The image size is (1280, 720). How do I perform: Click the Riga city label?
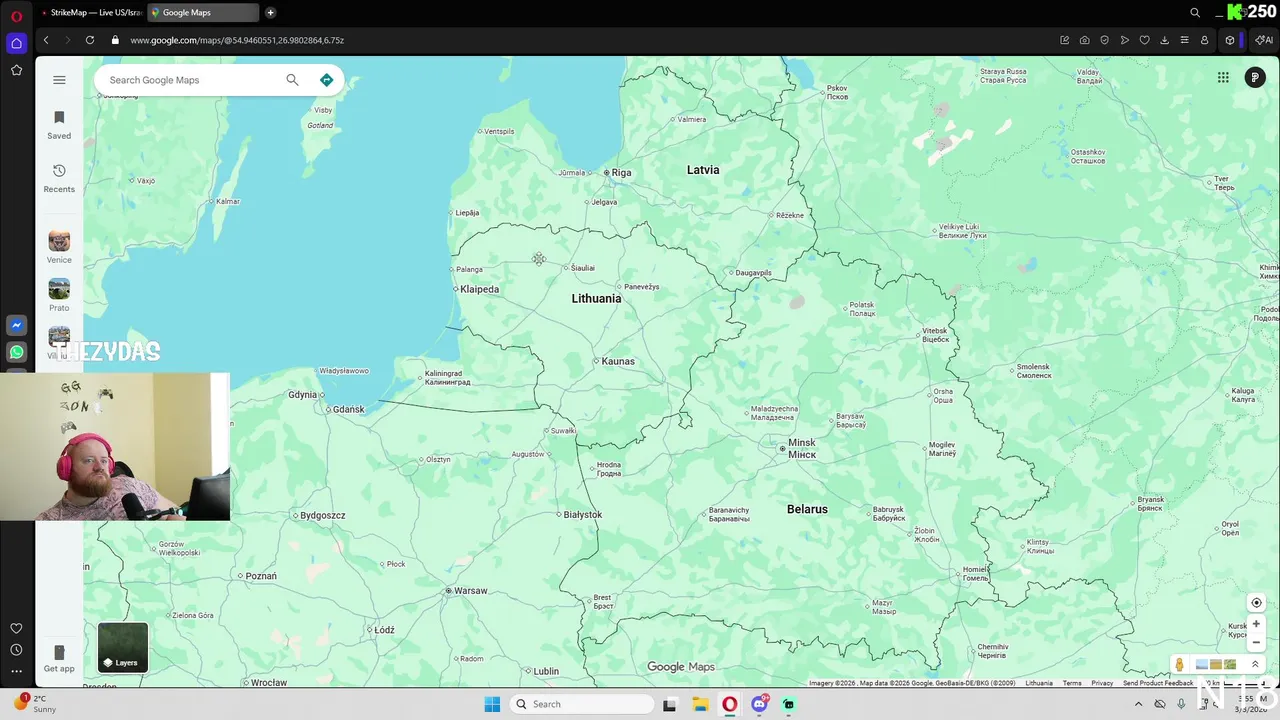pos(621,173)
